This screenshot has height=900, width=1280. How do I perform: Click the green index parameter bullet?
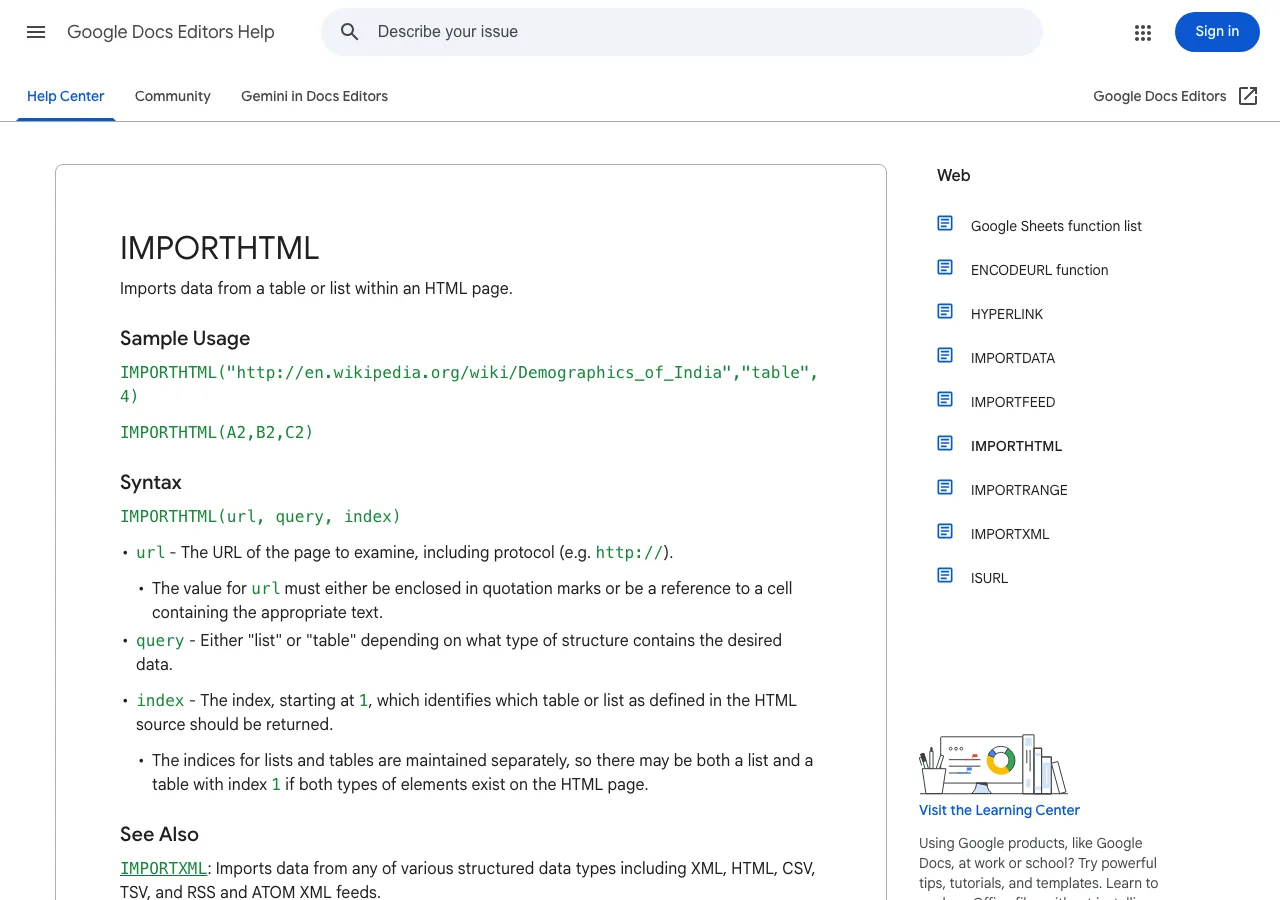[160, 700]
